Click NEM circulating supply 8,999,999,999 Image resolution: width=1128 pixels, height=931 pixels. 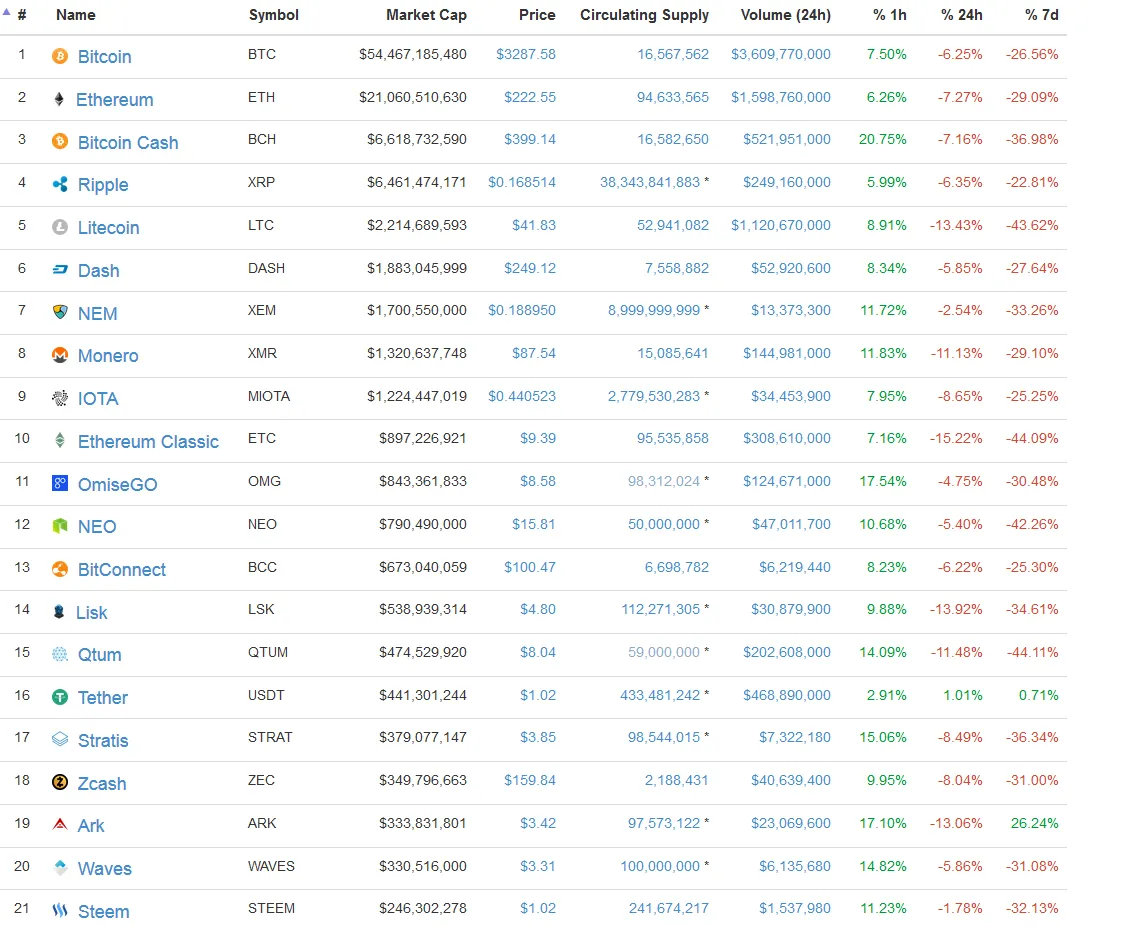[654, 311]
